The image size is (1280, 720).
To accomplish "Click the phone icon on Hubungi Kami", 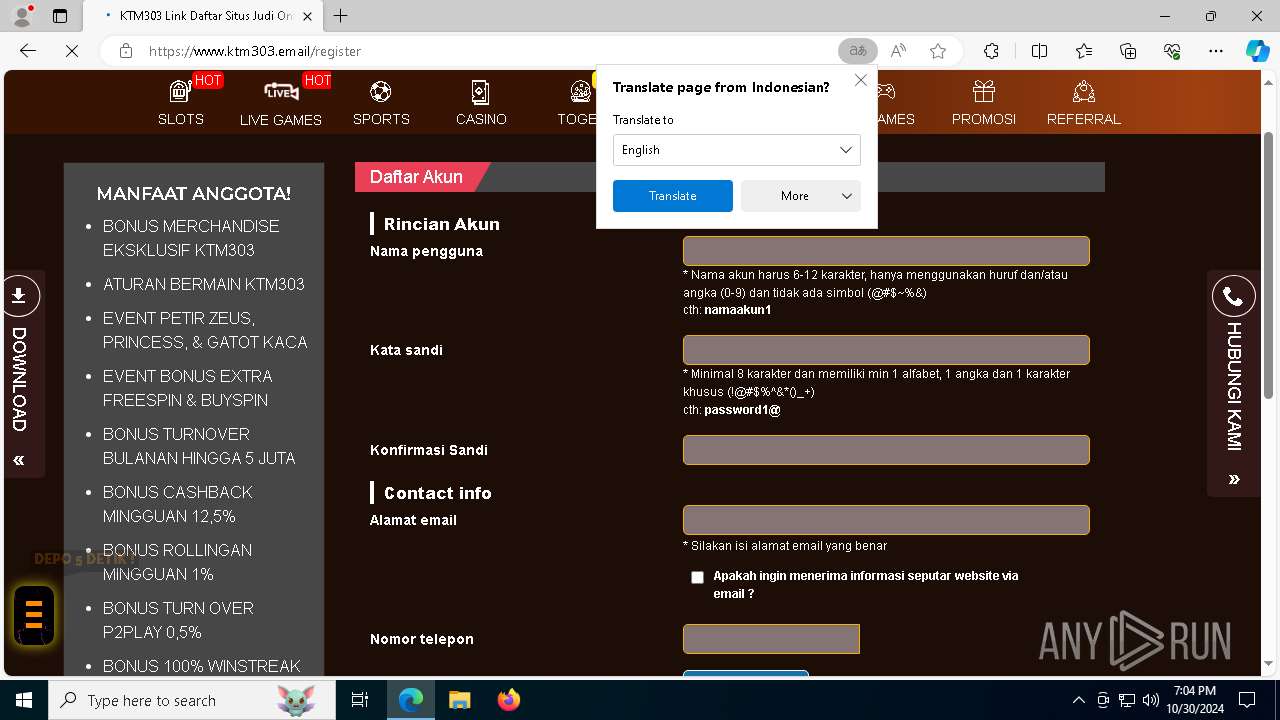I will [x=1234, y=297].
